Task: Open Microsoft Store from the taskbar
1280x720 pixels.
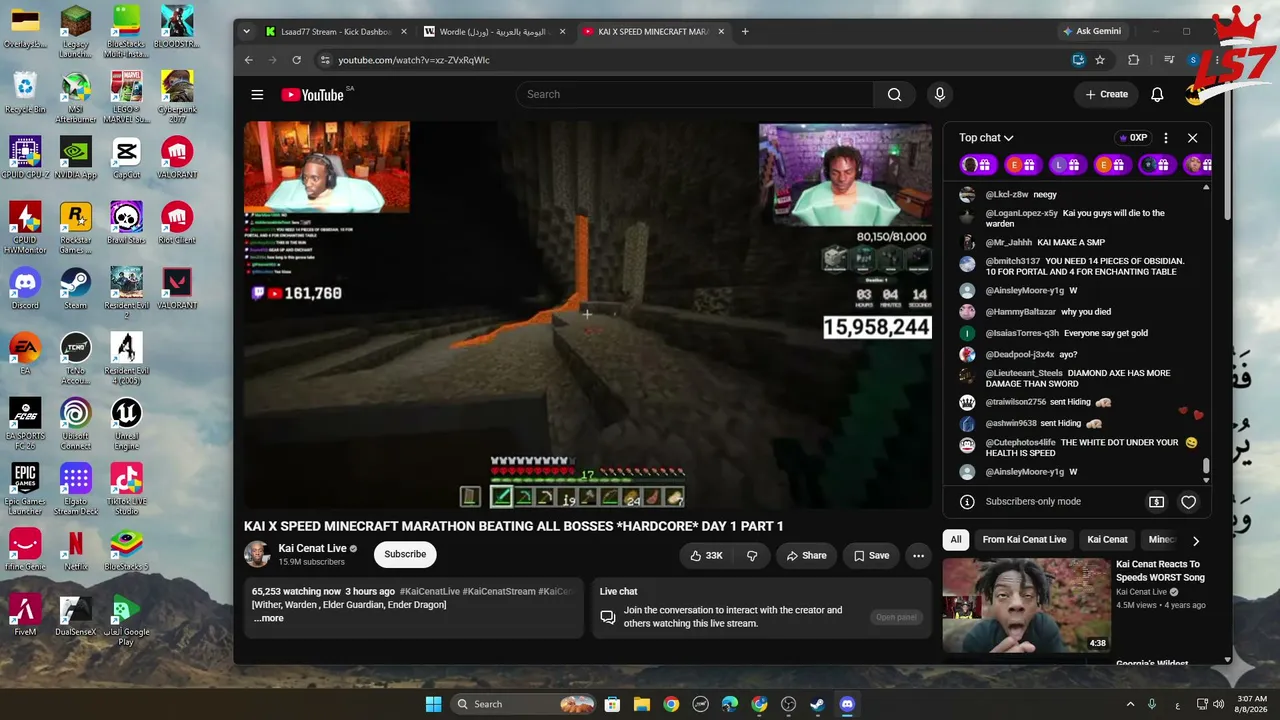Action: click(x=612, y=704)
